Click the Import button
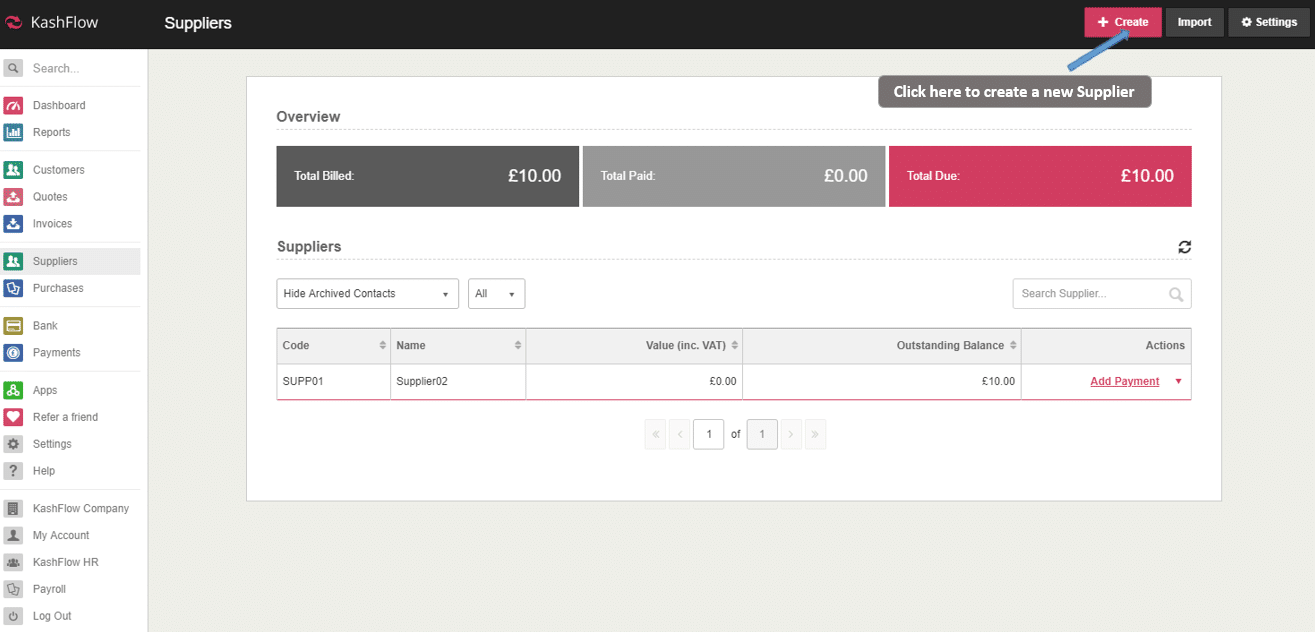This screenshot has width=1315, height=632. 1194,22
